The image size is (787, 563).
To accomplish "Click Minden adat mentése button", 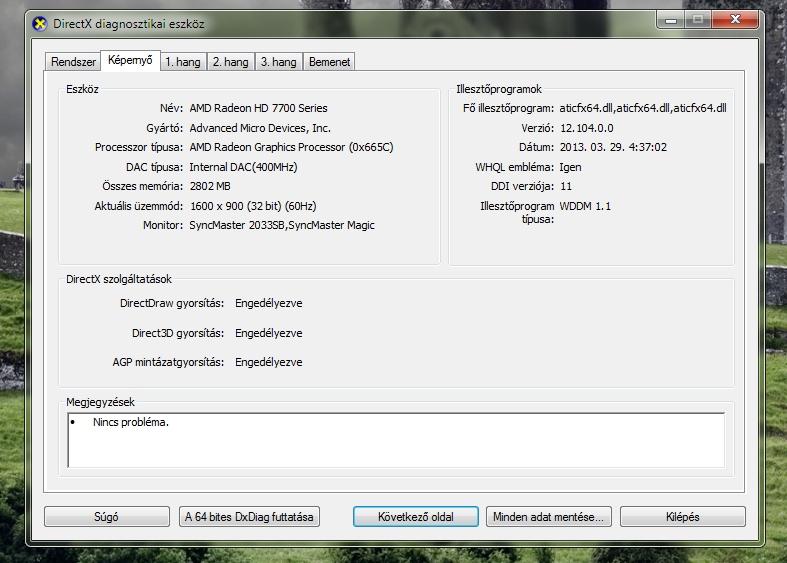I will coord(549,516).
